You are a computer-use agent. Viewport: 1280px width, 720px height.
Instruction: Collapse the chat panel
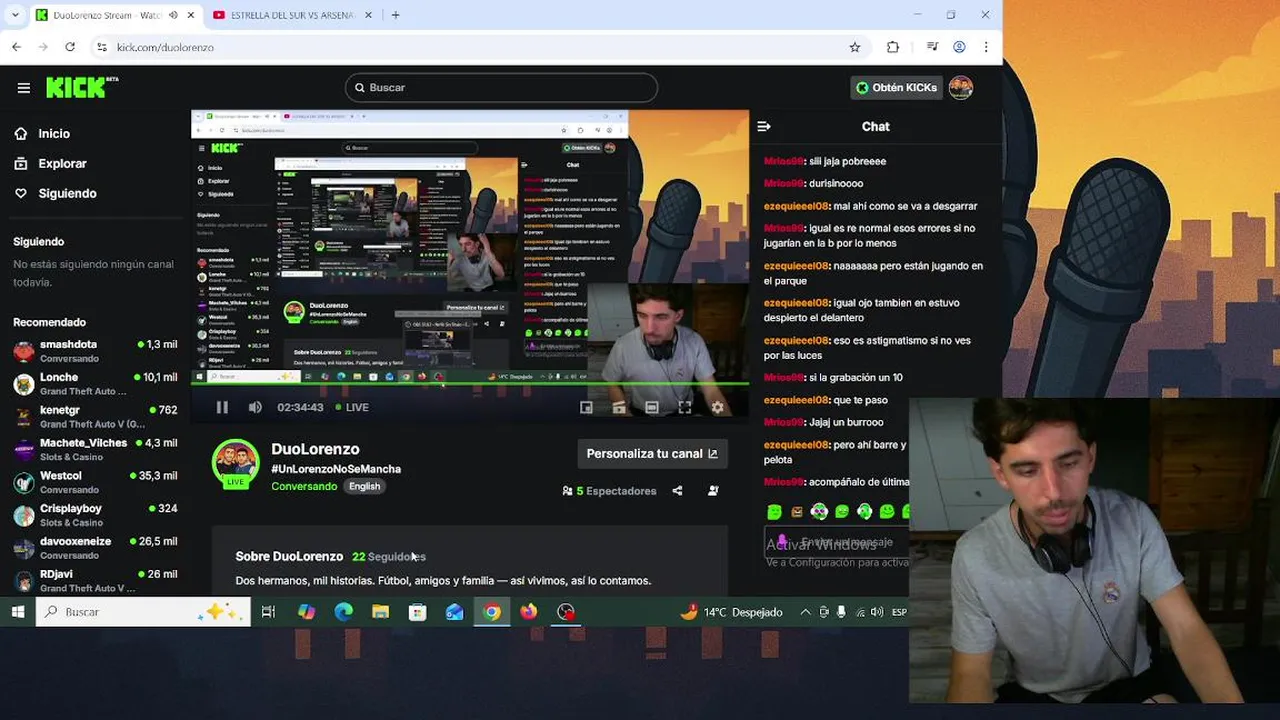coord(764,127)
